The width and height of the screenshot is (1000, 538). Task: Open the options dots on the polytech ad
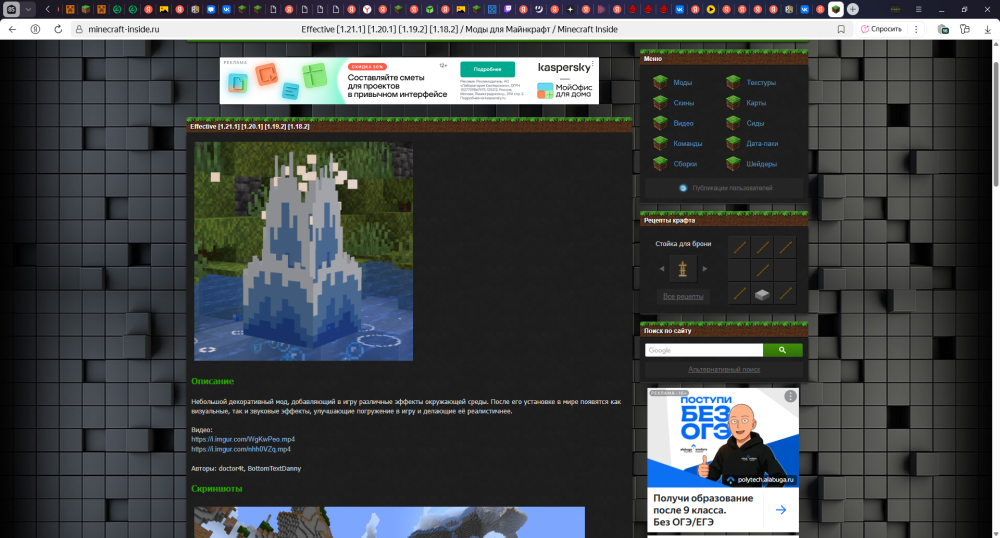(x=790, y=396)
